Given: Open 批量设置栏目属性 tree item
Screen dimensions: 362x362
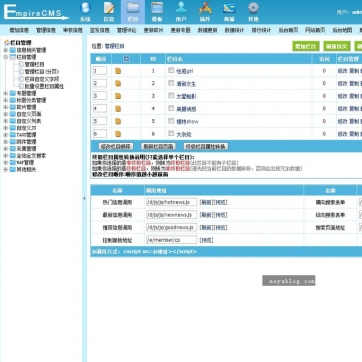Looking at the screenshot, I should [44, 86].
